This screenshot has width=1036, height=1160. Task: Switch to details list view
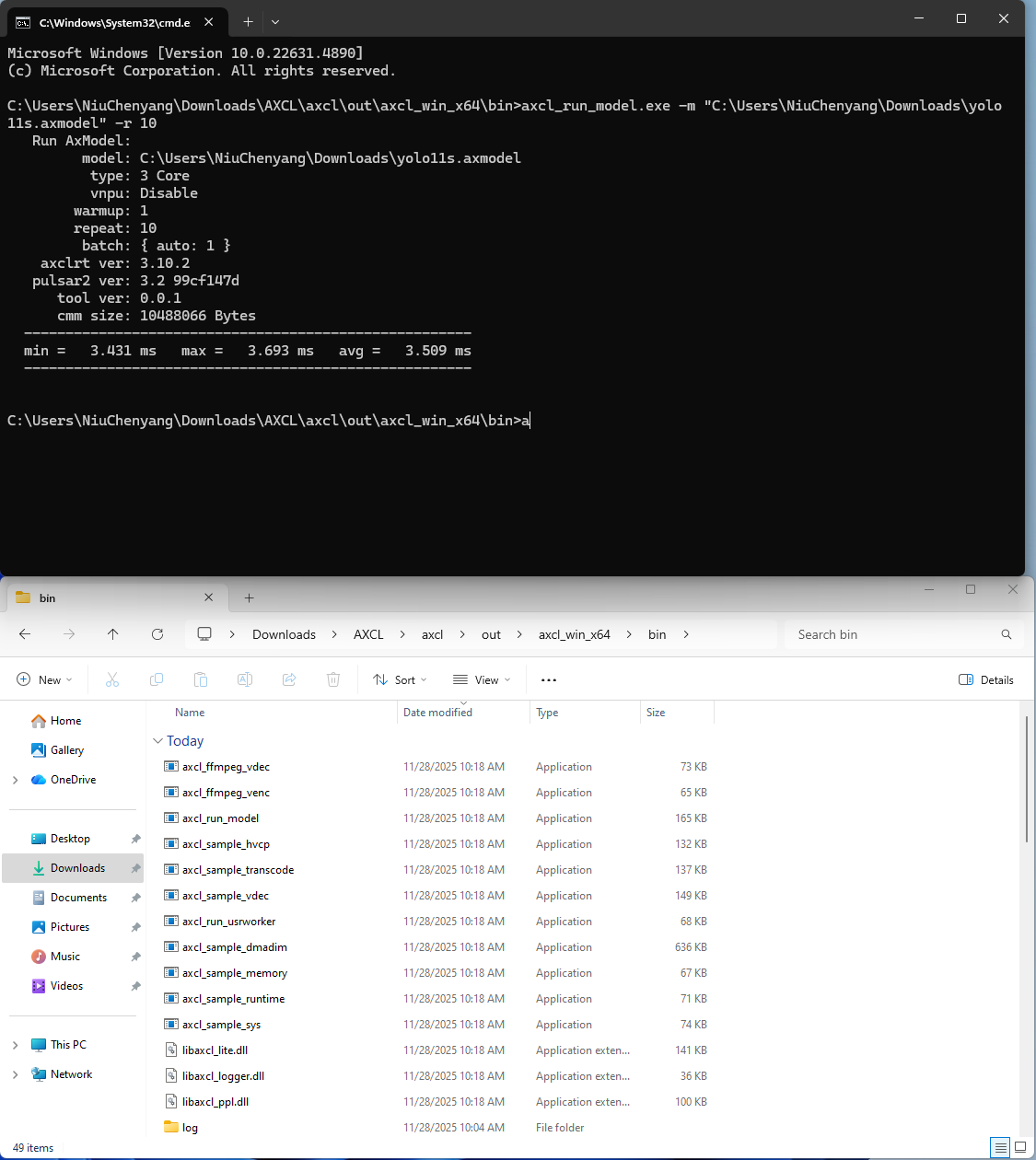tap(1001, 1147)
